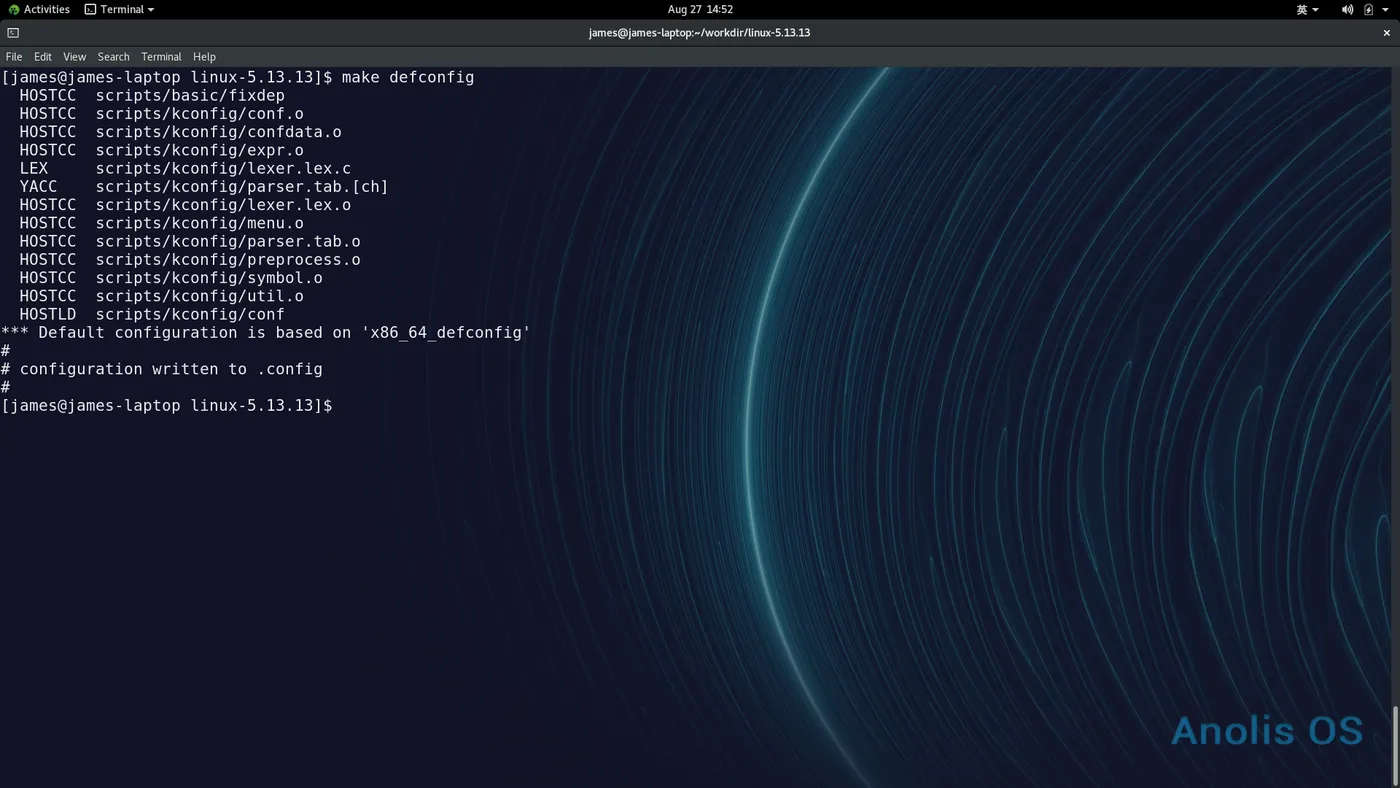
Task: Click the battery charging icon
Action: click(1369, 9)
